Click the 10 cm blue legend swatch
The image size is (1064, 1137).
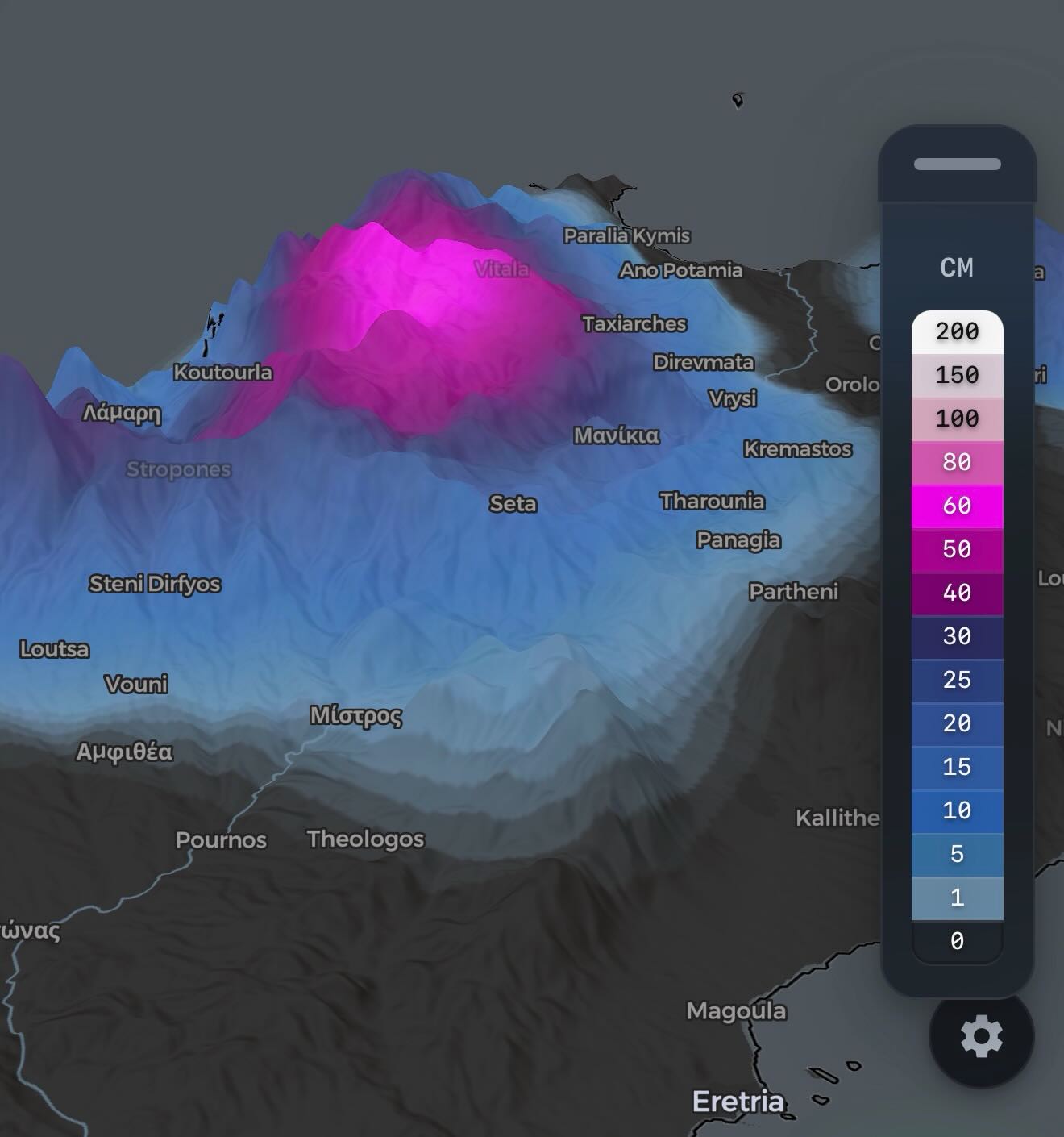tap(957, 810)
